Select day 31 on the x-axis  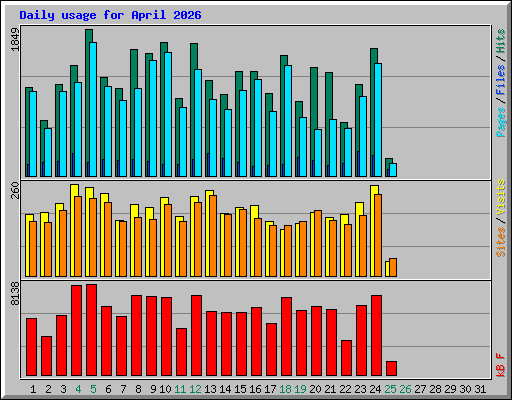point(480,389)
